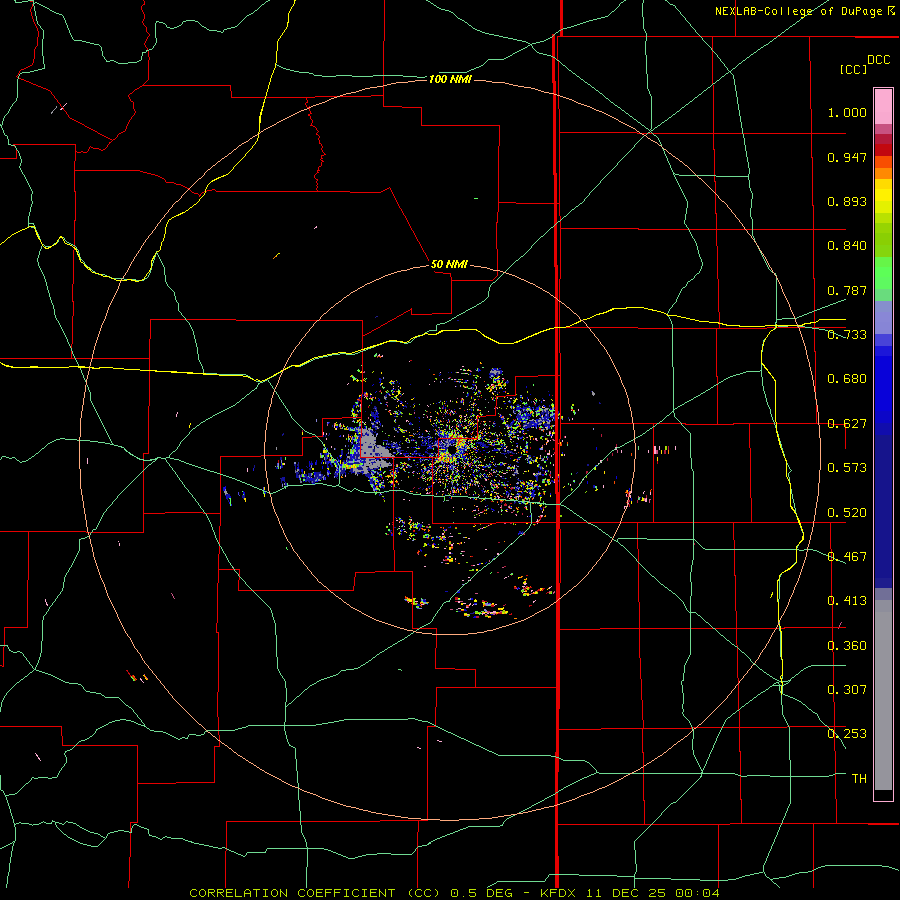This screenshot has height=900, width=900.
Task: Click the 100 NMI range ring label
Action: point(450,79)
